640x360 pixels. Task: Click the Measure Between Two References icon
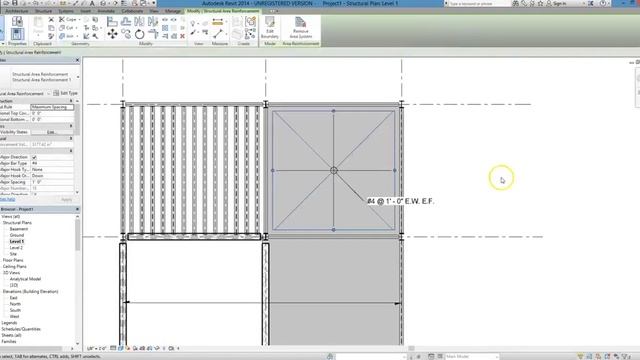[218, 34]
